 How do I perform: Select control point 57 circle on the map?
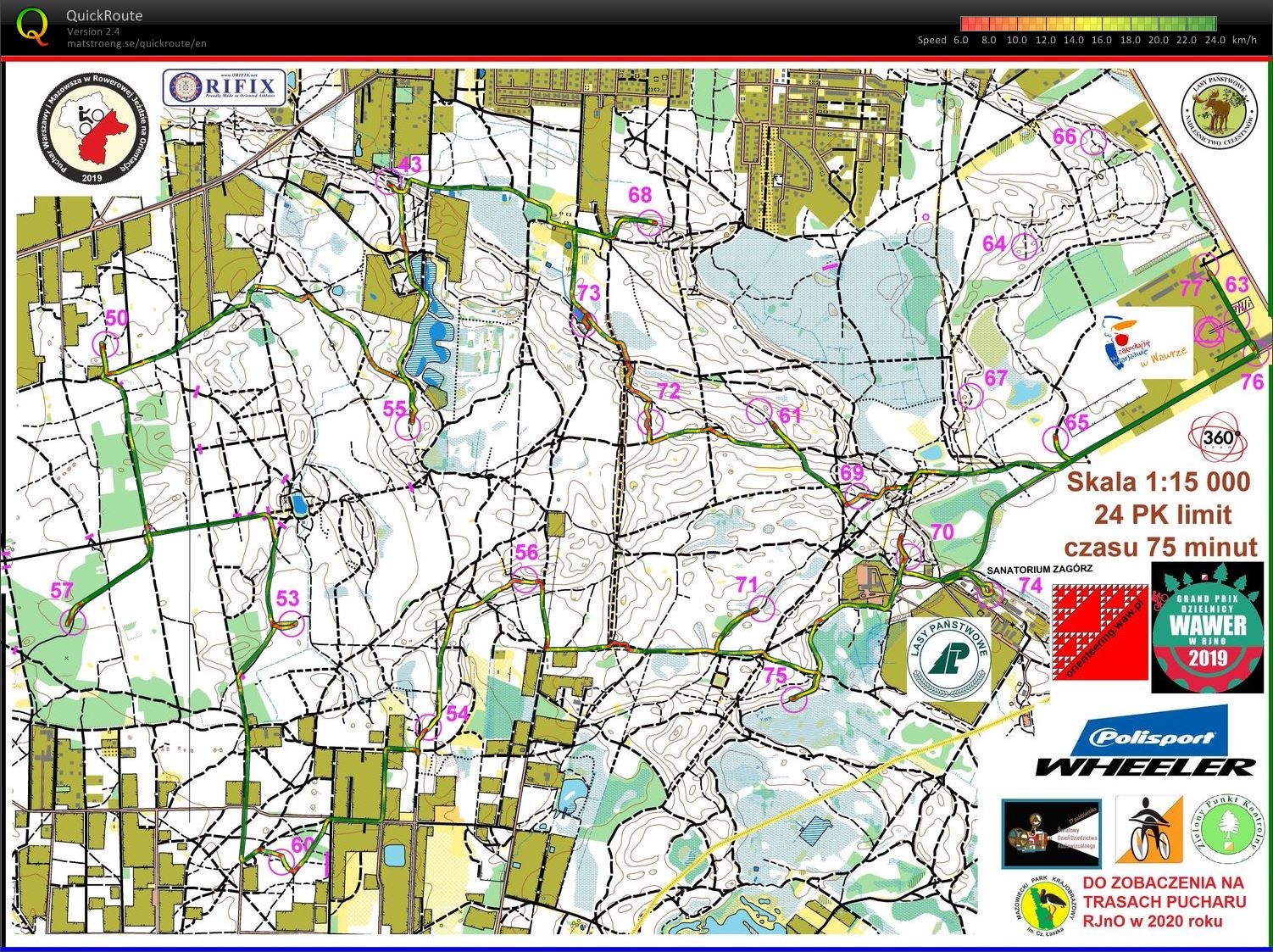tap(74, 623)
